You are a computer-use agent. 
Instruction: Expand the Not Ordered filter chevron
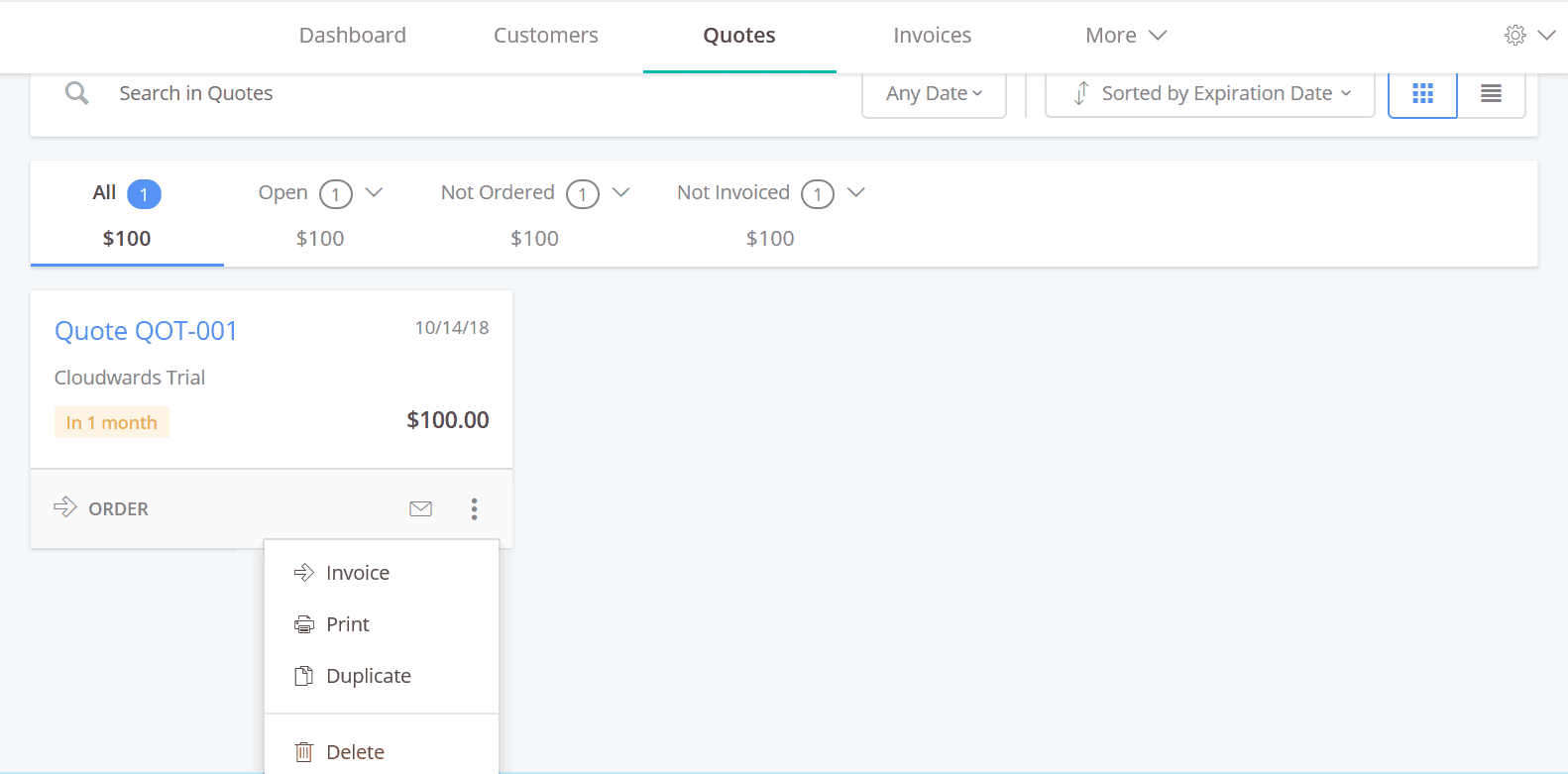(x=620, y=192)
